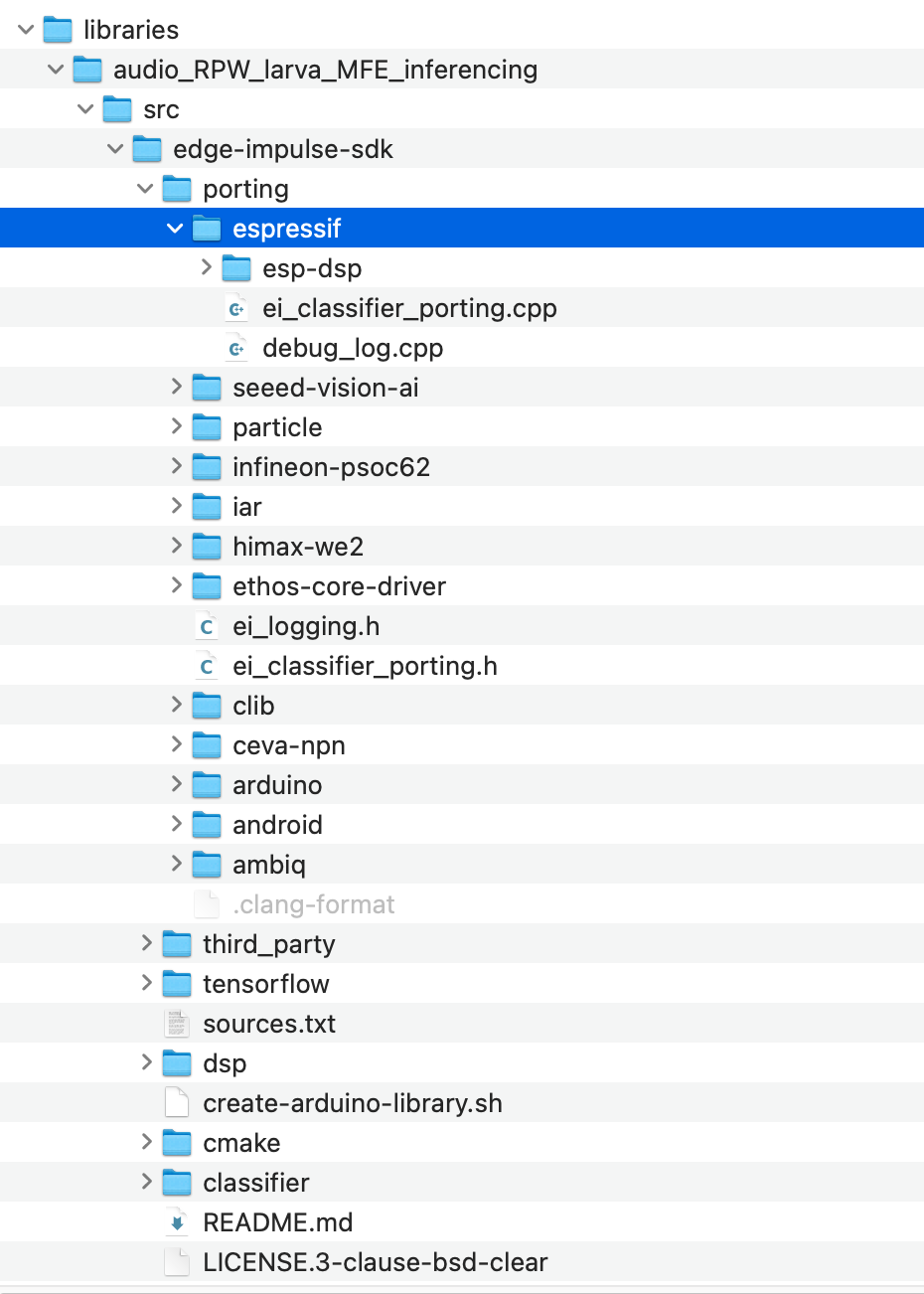The width and height of the screenshot is (924, 1294).
Task: Click the android folder icon
Action: click(x=207, y=825)
